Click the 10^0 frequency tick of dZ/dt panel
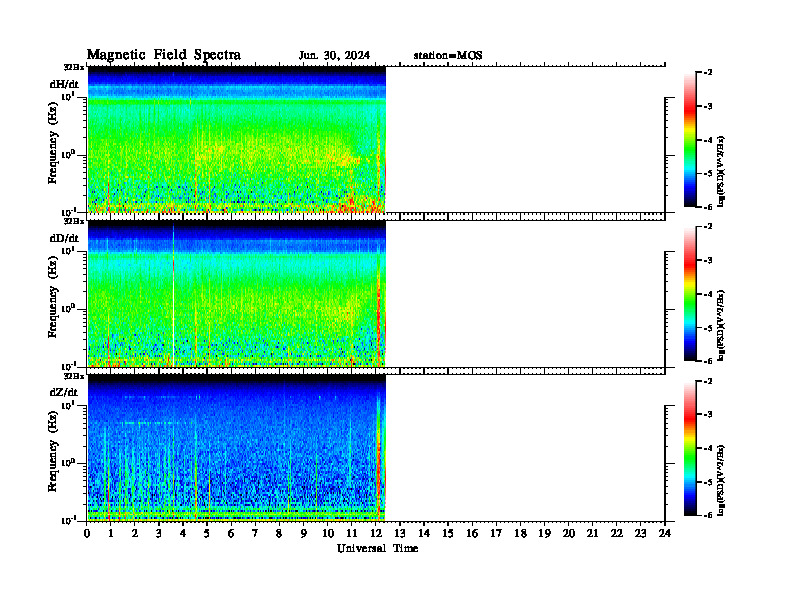 (x=67, y=462)
